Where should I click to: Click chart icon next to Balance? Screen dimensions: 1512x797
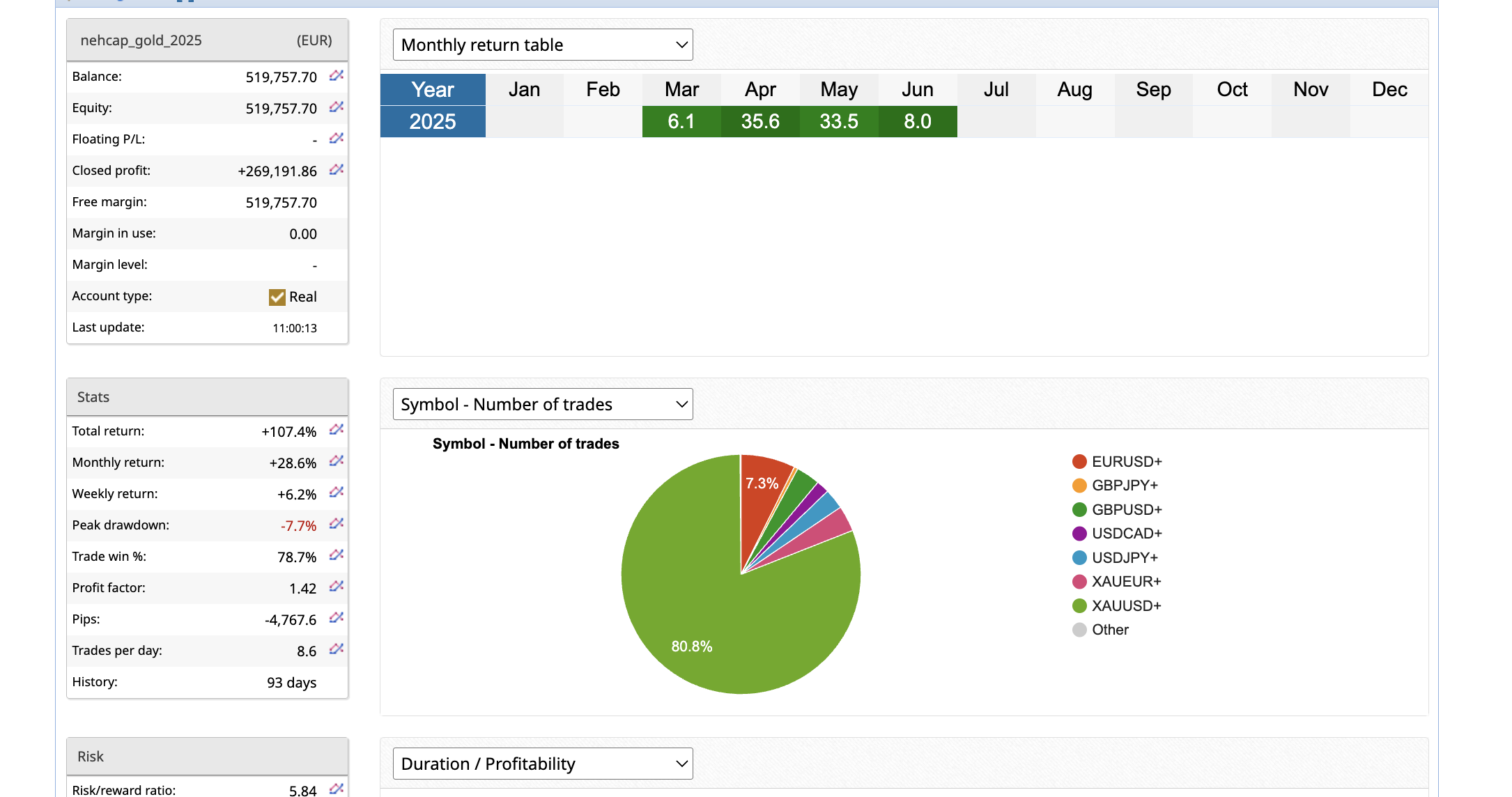click(337, 75)
